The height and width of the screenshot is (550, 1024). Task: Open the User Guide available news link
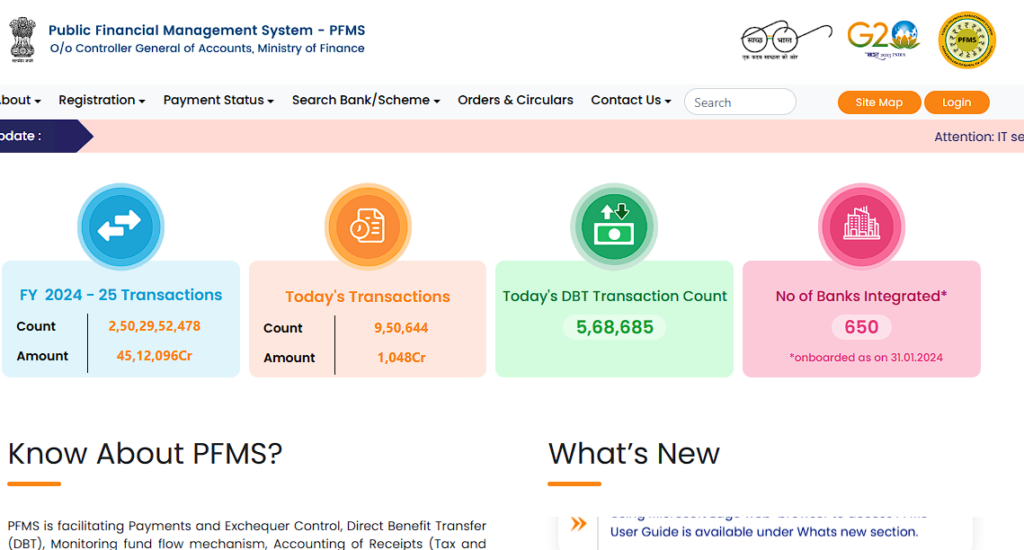(x=764, y=532)
